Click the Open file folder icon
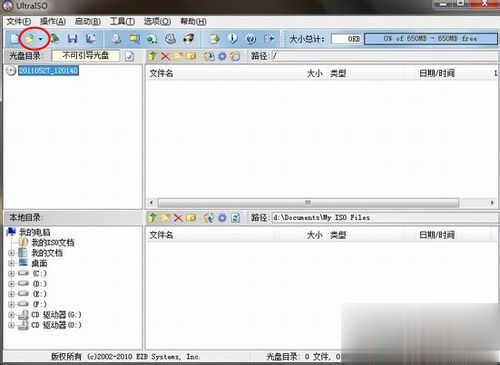This screenshot has height=365, width=500. pyautogui.click(x=29, y=39)
